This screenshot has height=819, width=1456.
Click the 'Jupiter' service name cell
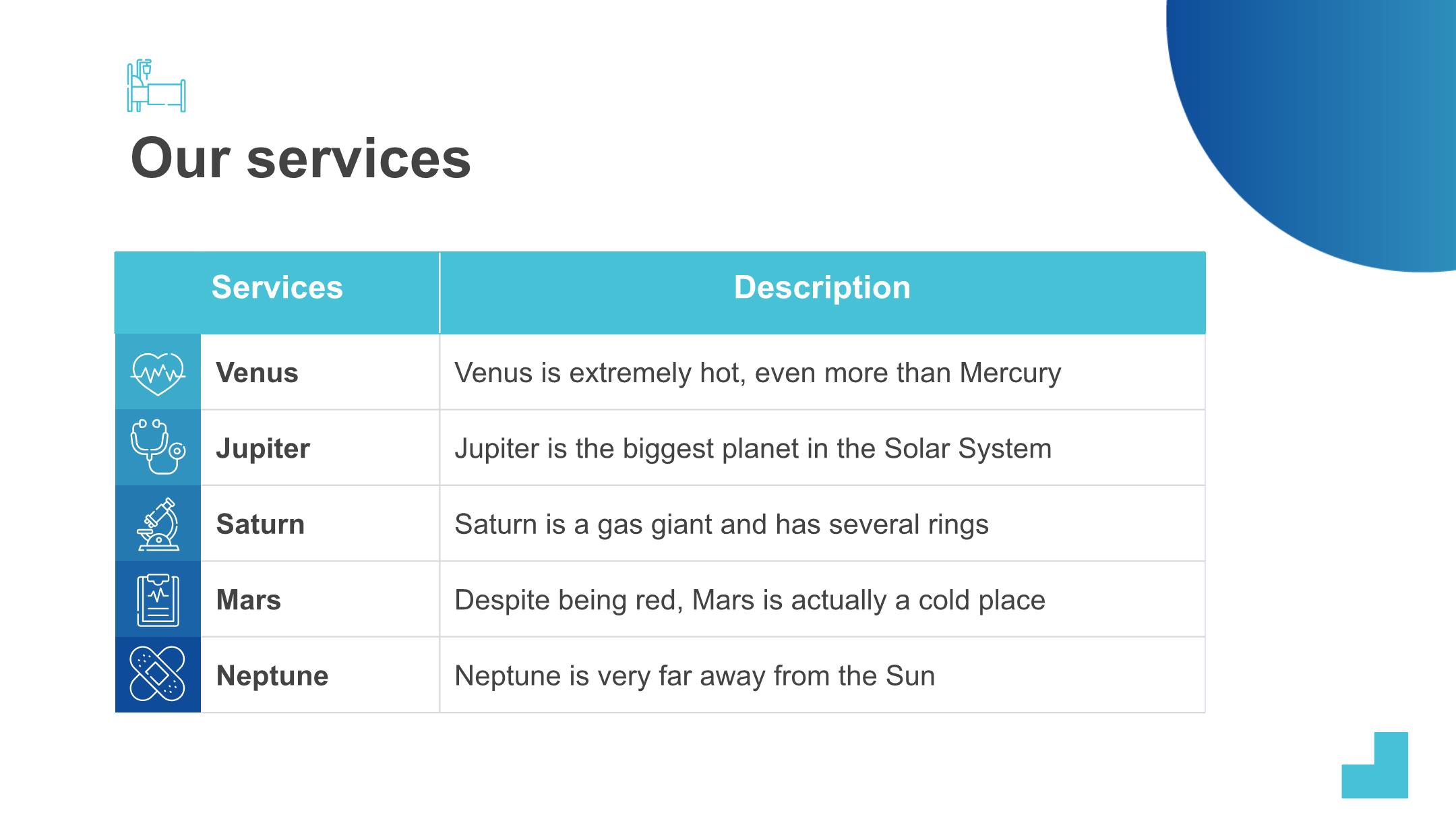[x=320, y=448]
